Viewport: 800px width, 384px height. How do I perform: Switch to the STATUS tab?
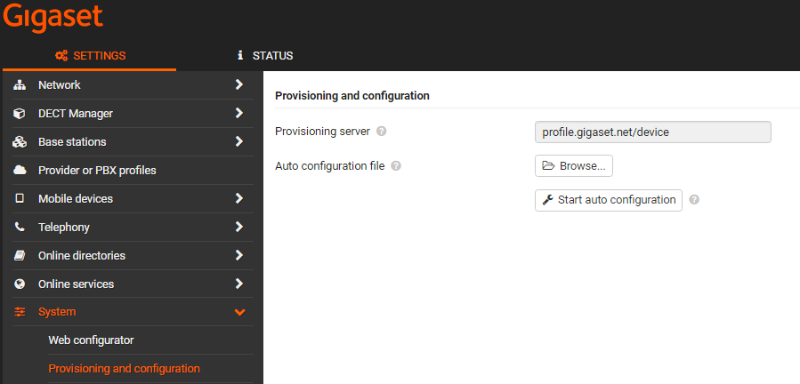click(x=265, y=56)
